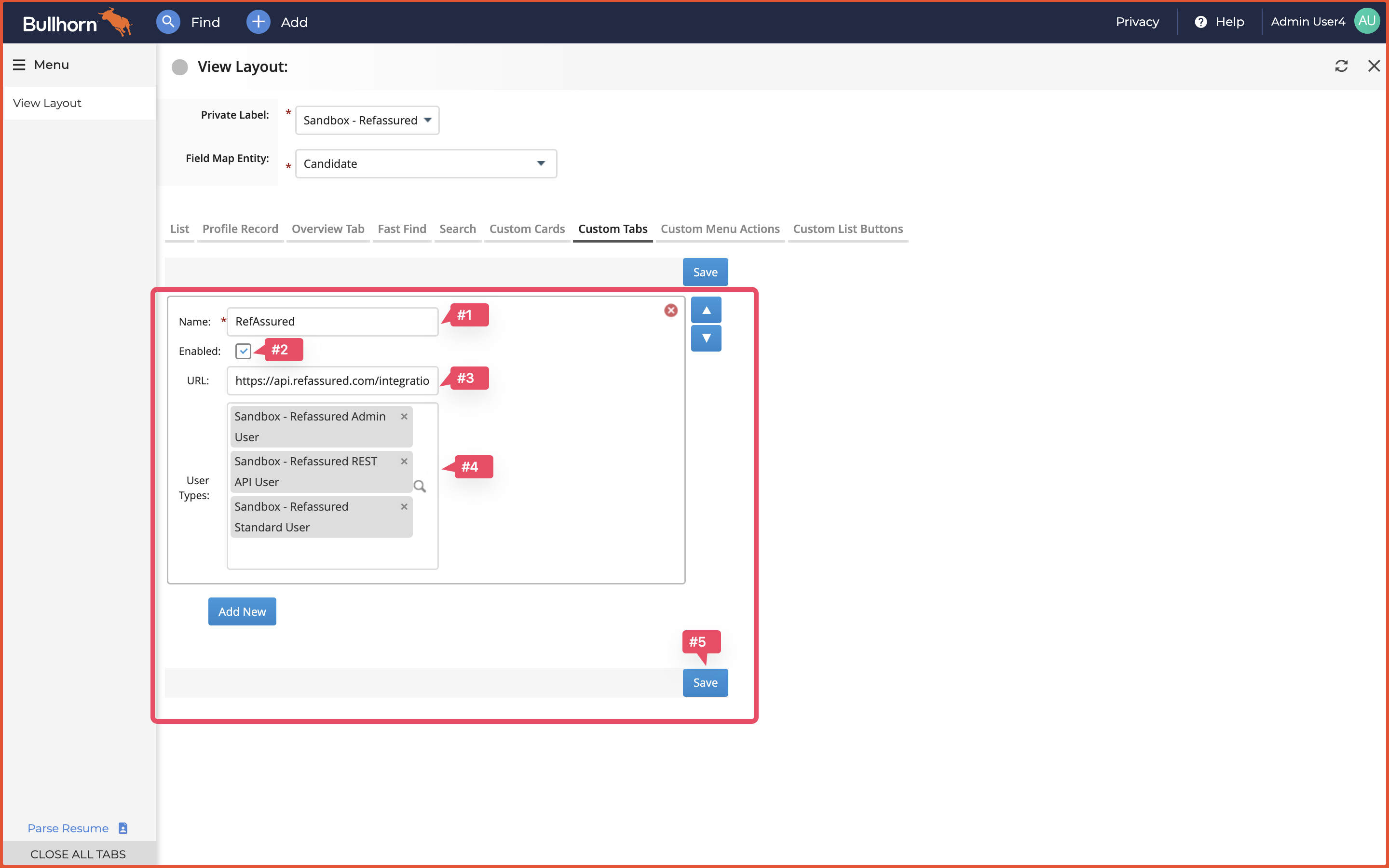Click the Help label in header

[1229, 22]
